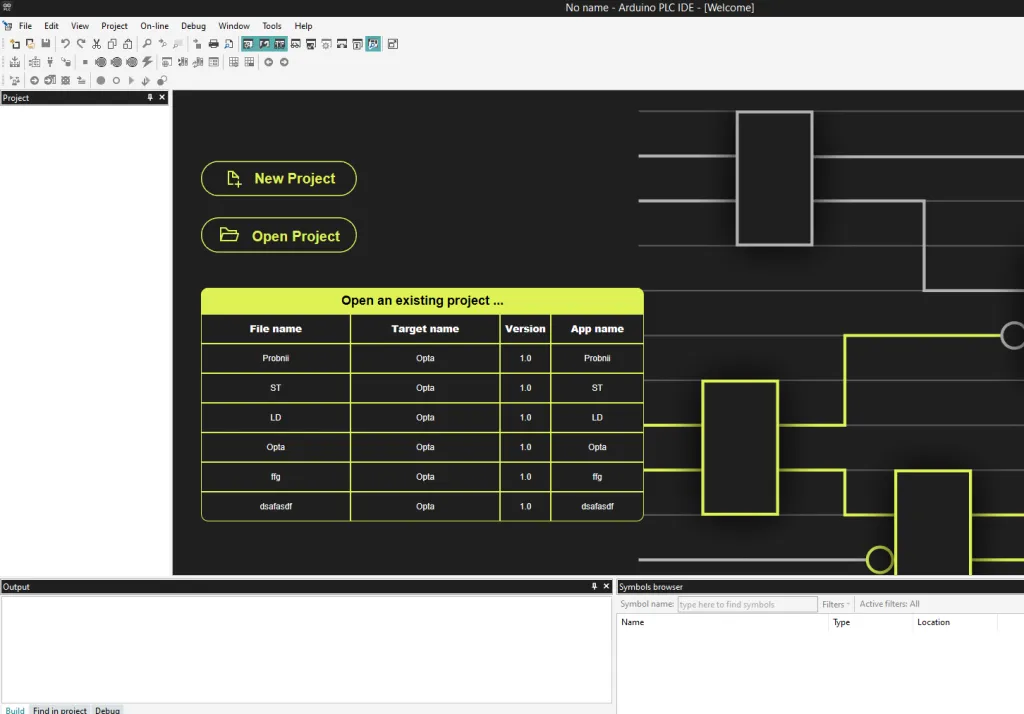Screen dimensions: 1024x714
Task: Close the Project panel with its X
Action: pos(162,98)
